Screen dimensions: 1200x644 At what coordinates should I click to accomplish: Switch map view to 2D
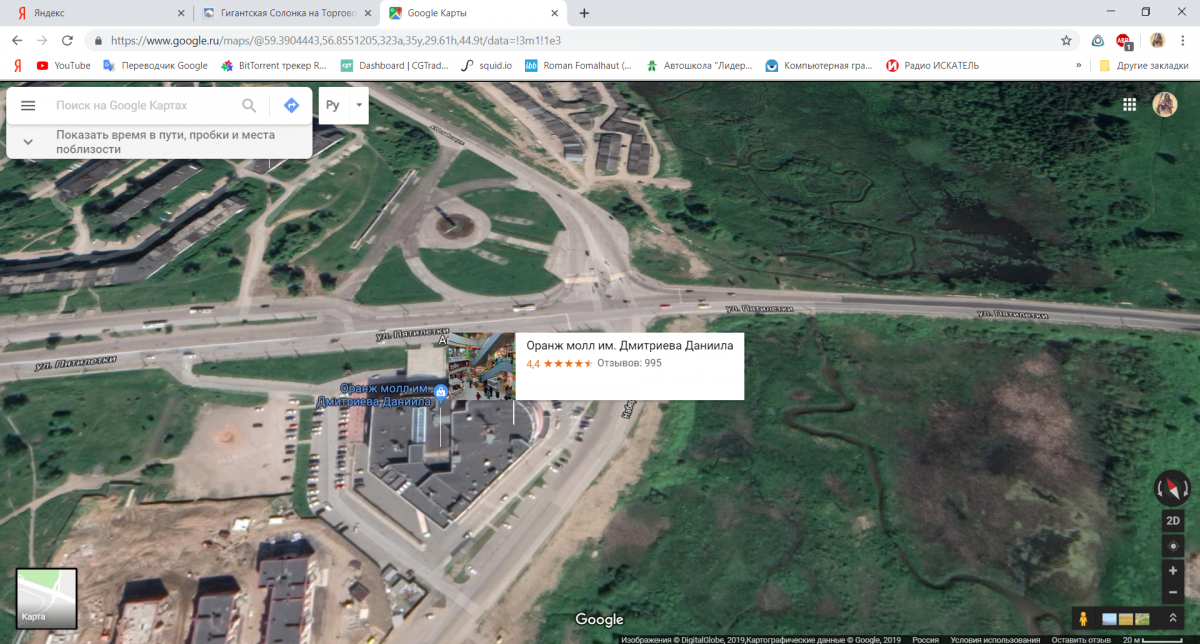(1173, 521)
